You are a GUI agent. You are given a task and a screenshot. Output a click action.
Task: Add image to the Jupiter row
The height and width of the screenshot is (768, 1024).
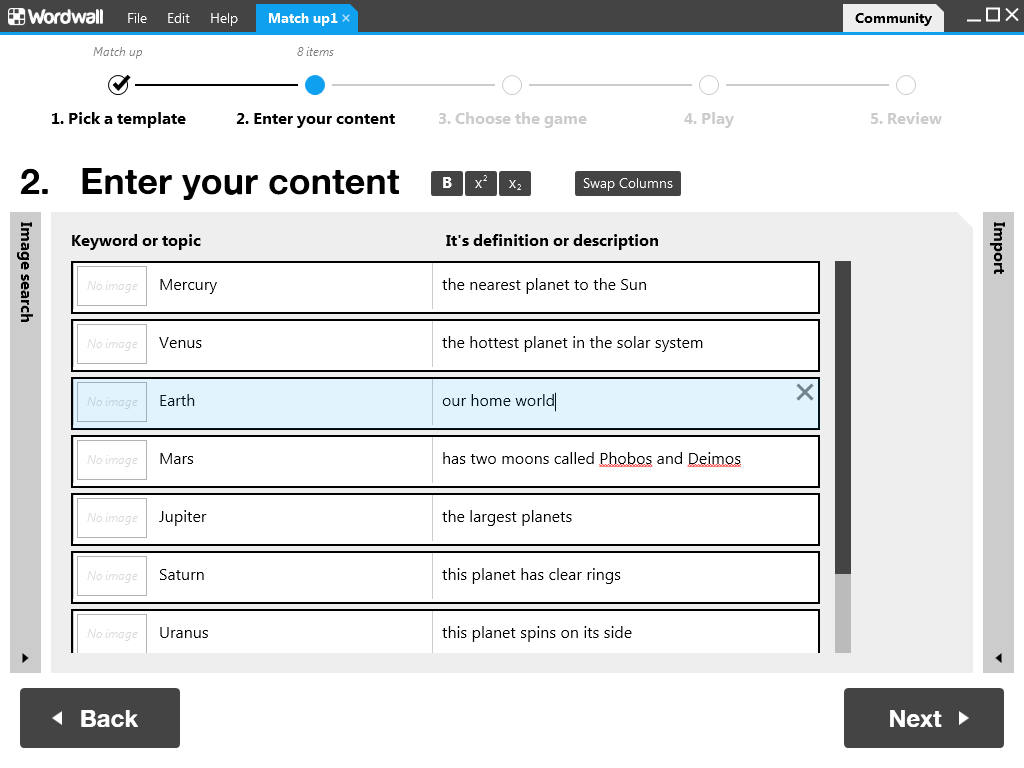[x=112, y=518]
